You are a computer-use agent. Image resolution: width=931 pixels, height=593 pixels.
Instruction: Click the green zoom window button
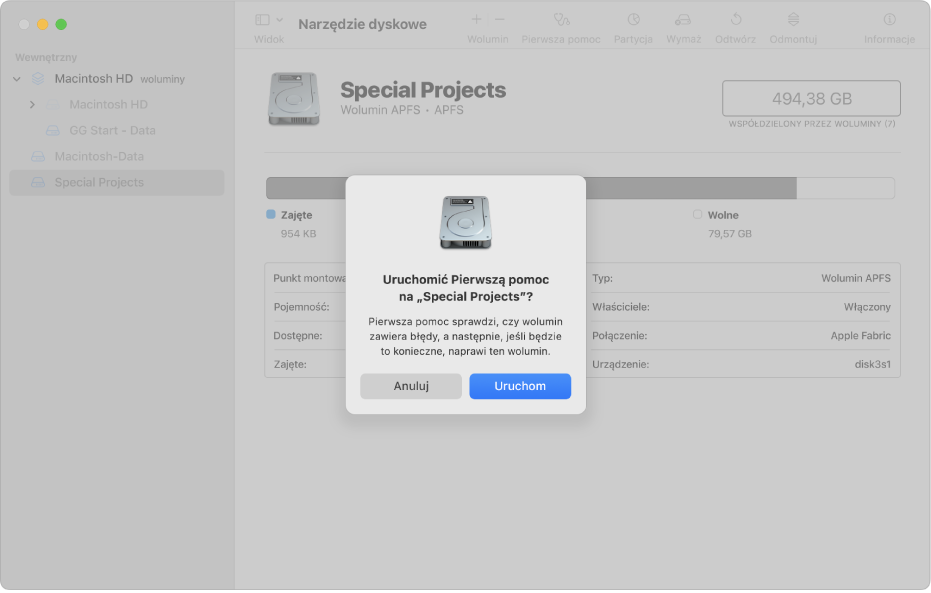click(x=61, y=24)
